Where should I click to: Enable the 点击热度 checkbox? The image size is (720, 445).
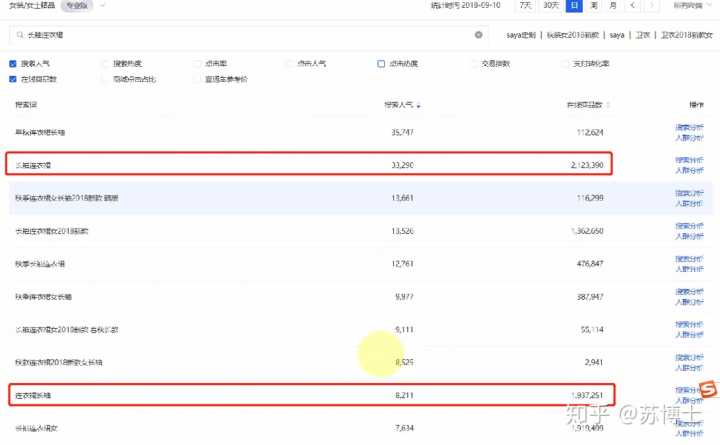click(381, 63)
